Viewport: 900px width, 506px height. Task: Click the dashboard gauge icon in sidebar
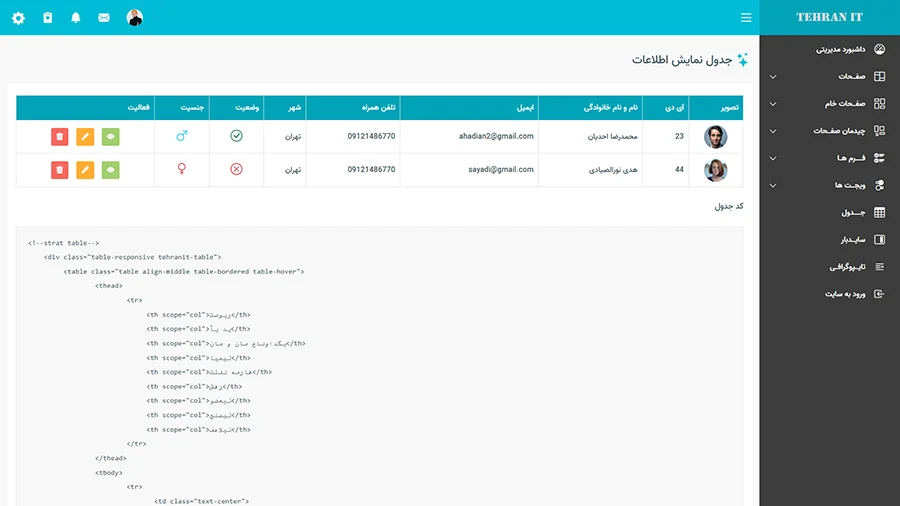tap(879, 49)
